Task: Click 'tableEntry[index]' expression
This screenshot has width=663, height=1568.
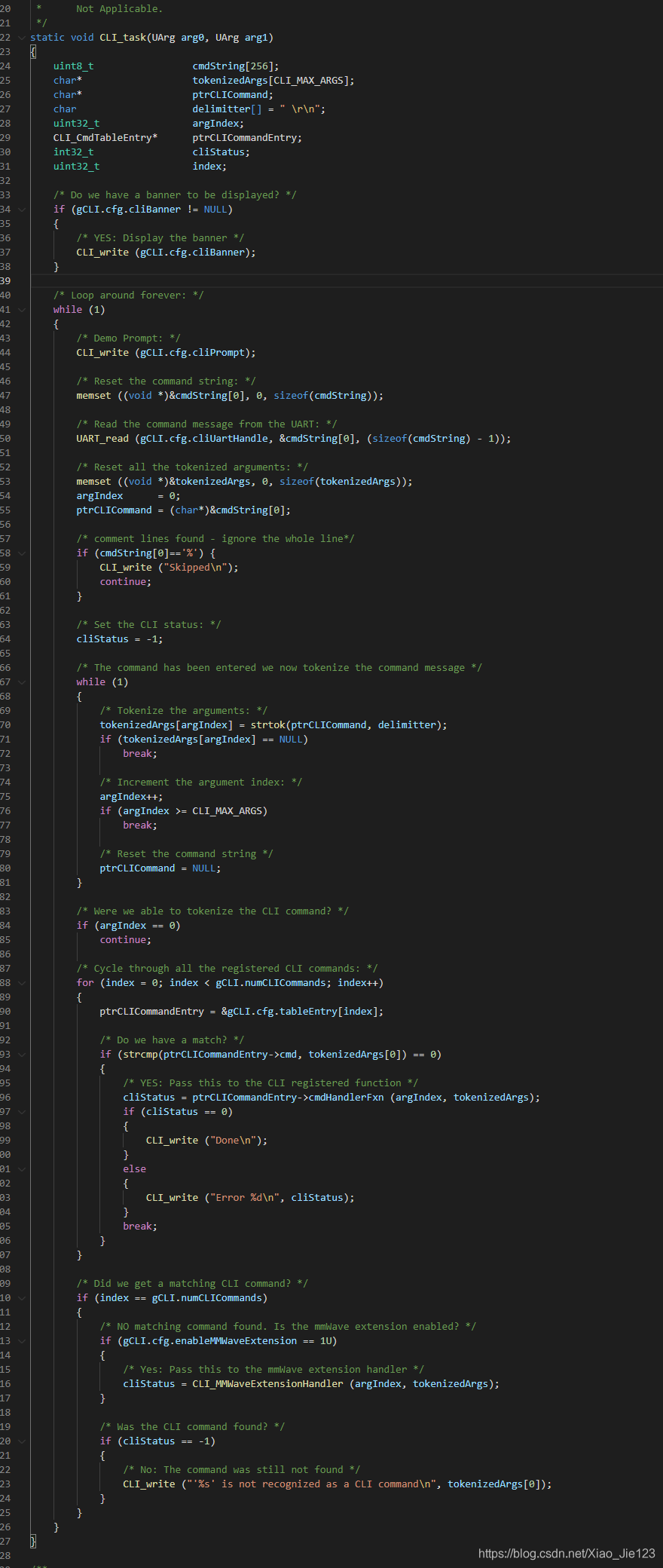Action: (x=328, y=1012)
